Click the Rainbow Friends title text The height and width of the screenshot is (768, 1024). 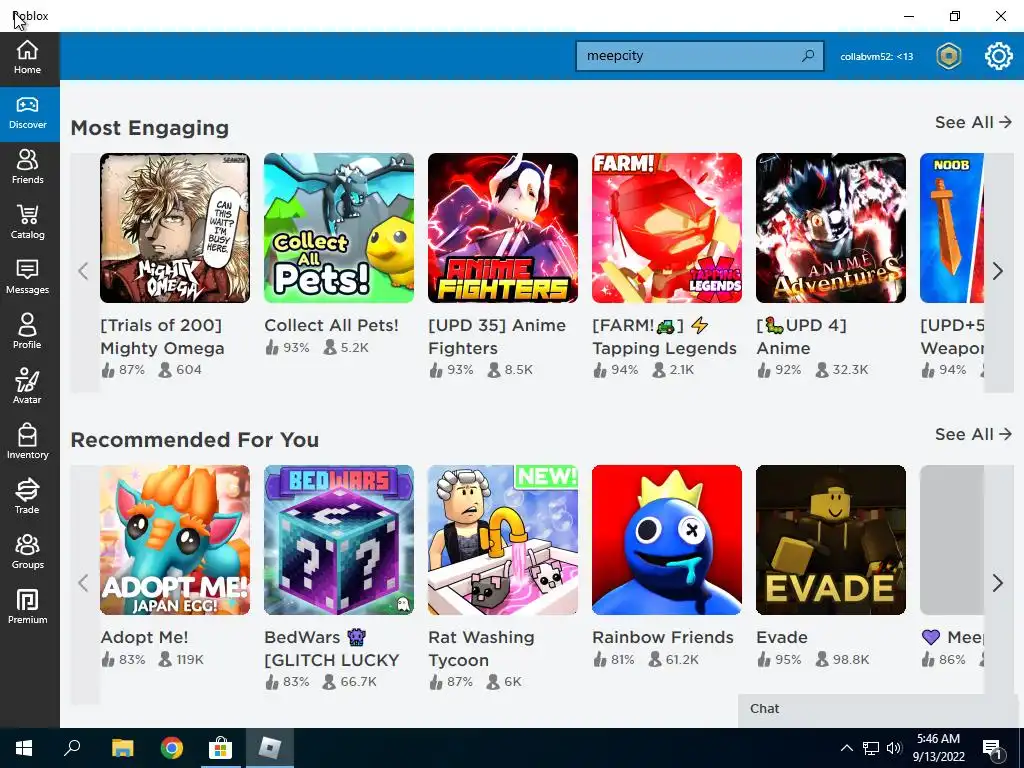pos(663,637)
